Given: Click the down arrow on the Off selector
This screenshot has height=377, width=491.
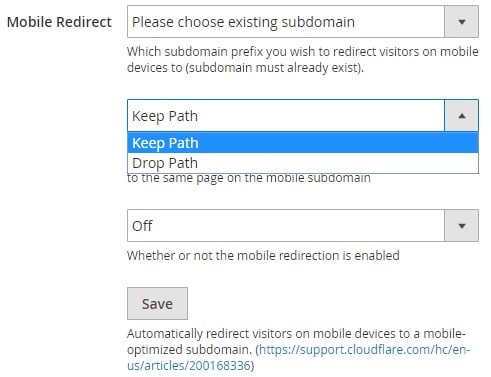Looking at the screenshot, I should 462,226.
